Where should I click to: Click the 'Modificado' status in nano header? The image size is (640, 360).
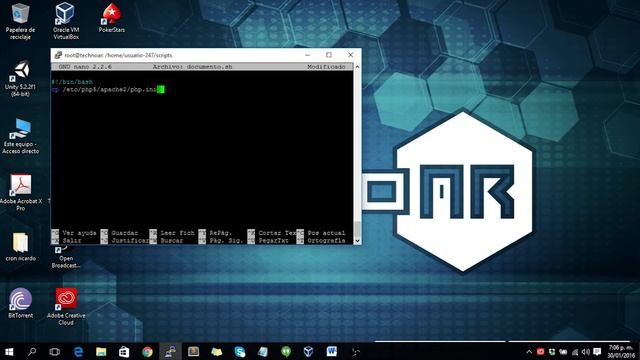(x=326, y=67)
